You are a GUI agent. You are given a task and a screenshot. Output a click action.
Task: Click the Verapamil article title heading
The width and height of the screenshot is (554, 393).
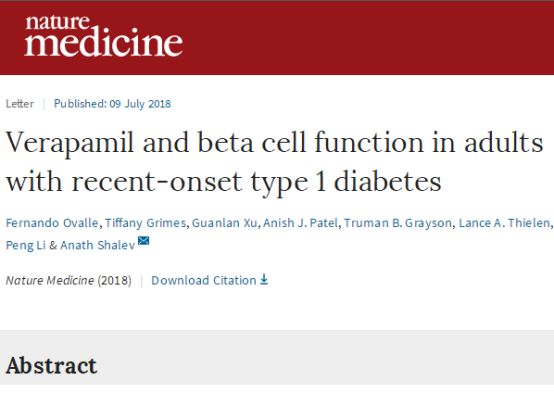click(275, 162)
